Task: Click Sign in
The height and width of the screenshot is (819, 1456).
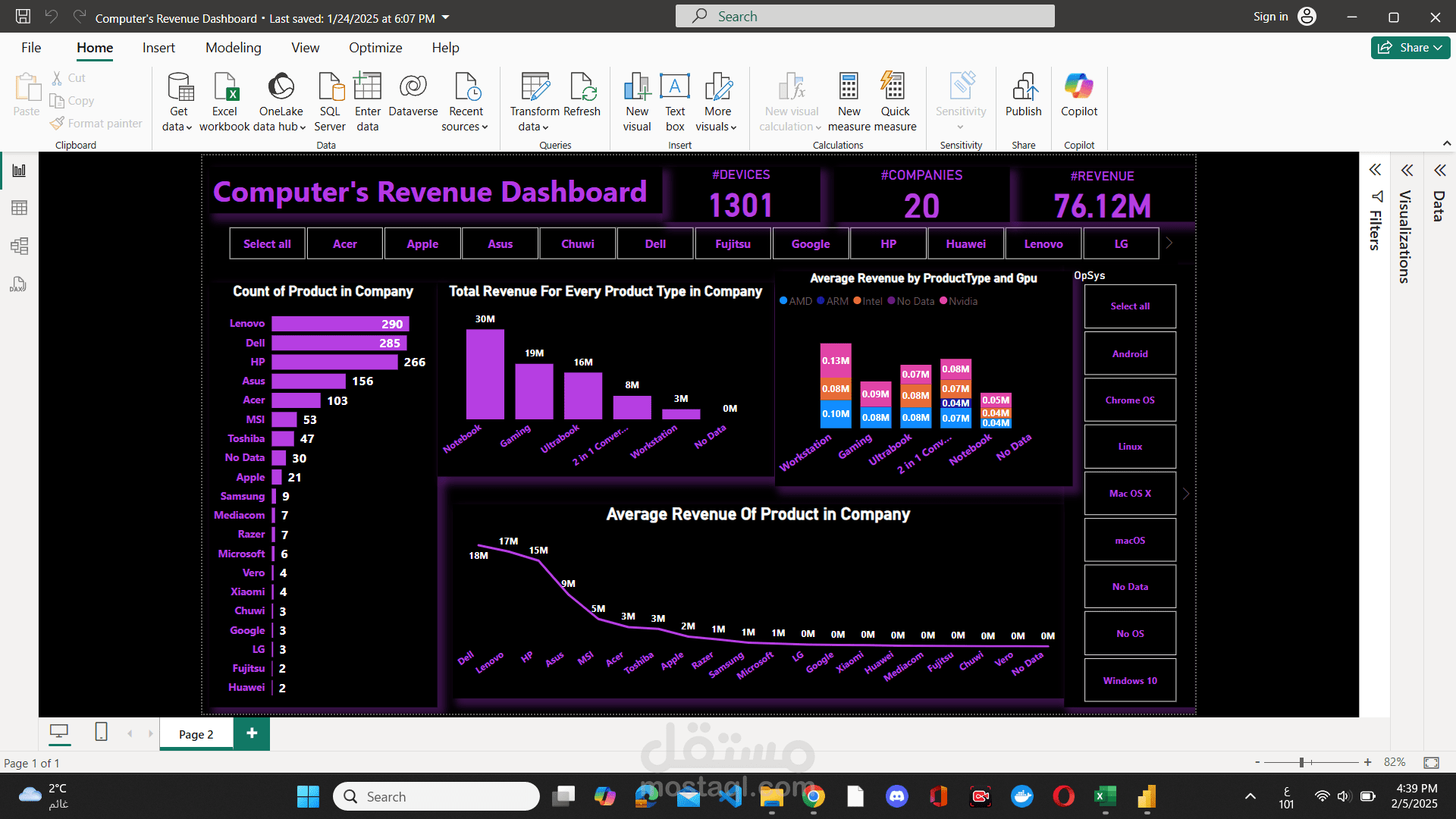Action: (x=1285, y=17)
